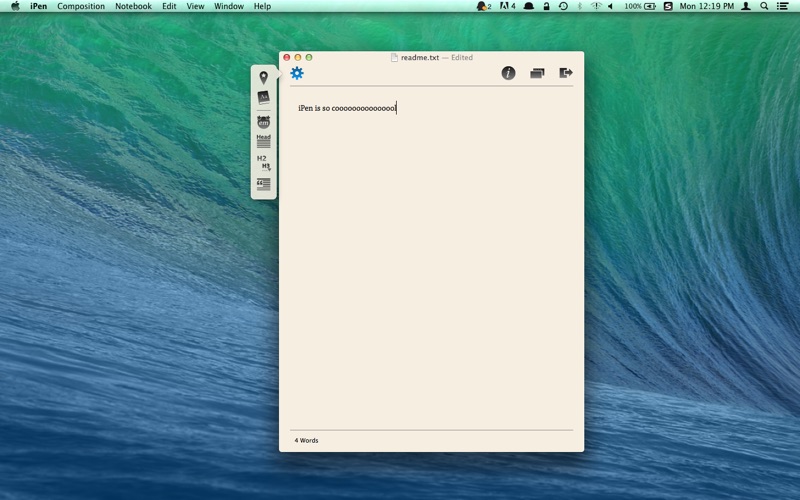Viewport: 800px width, 500px height.
Task: Click the blue gear settings icon
Action: coord(297,73)
